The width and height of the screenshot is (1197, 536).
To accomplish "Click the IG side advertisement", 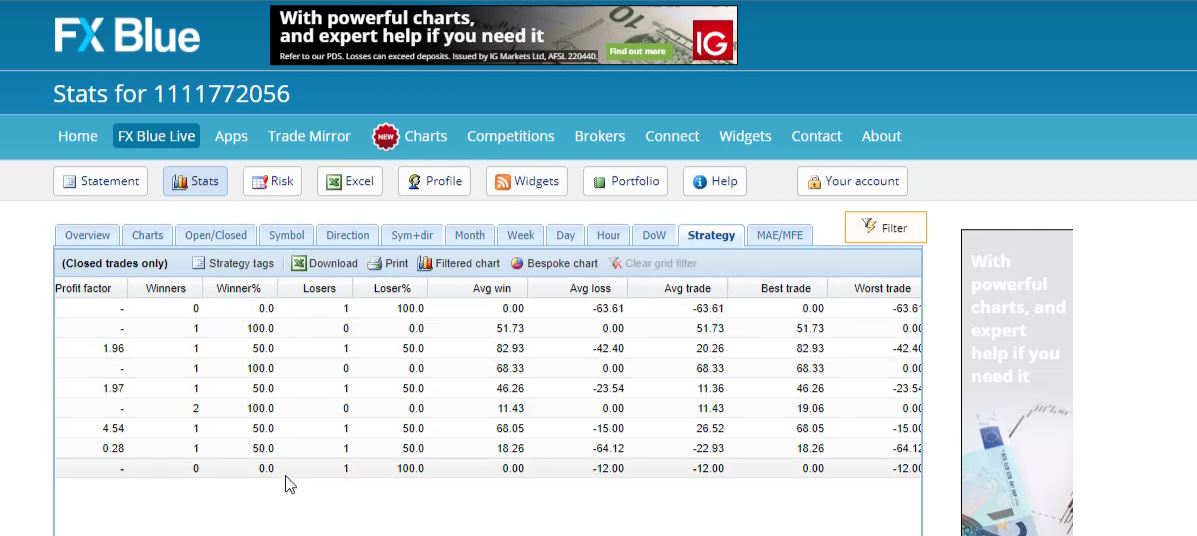I will [1017, 382].
